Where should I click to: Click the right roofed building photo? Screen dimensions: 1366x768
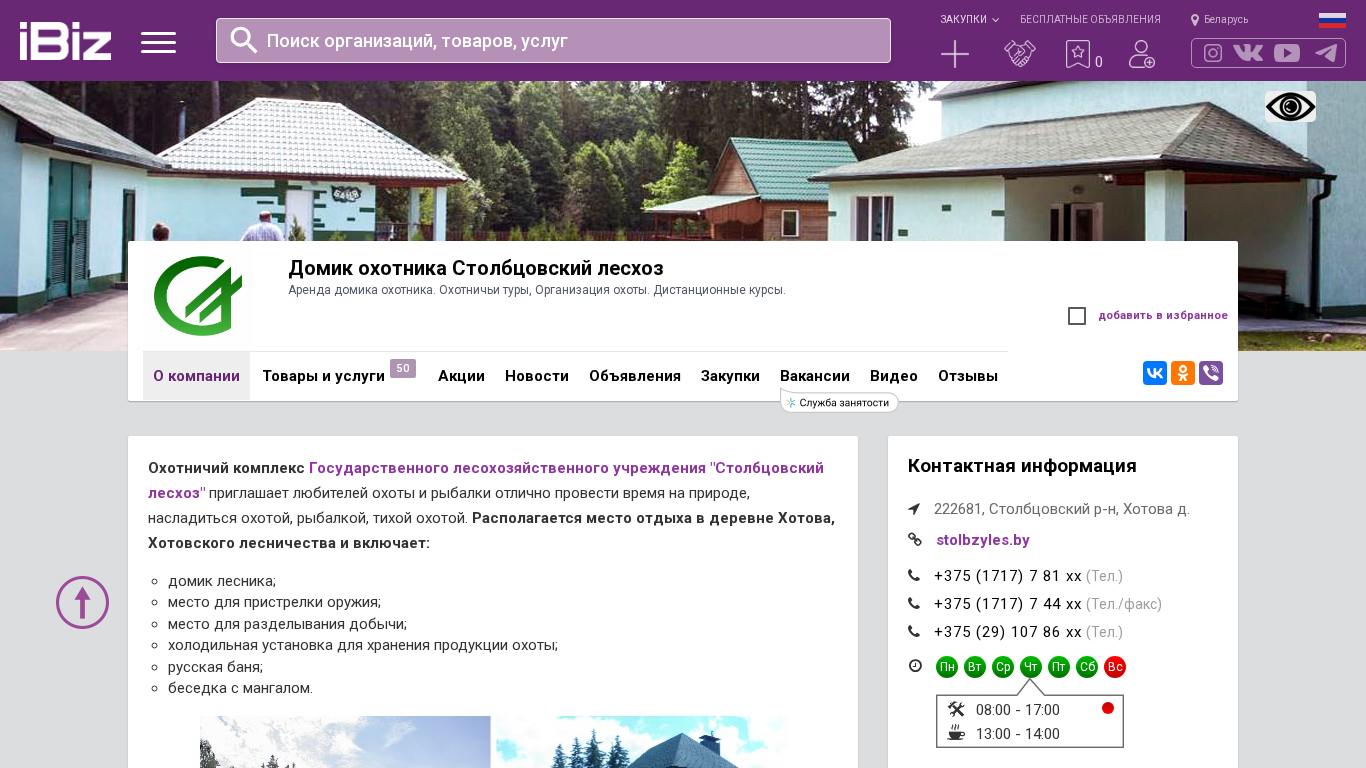coord(642,742)
